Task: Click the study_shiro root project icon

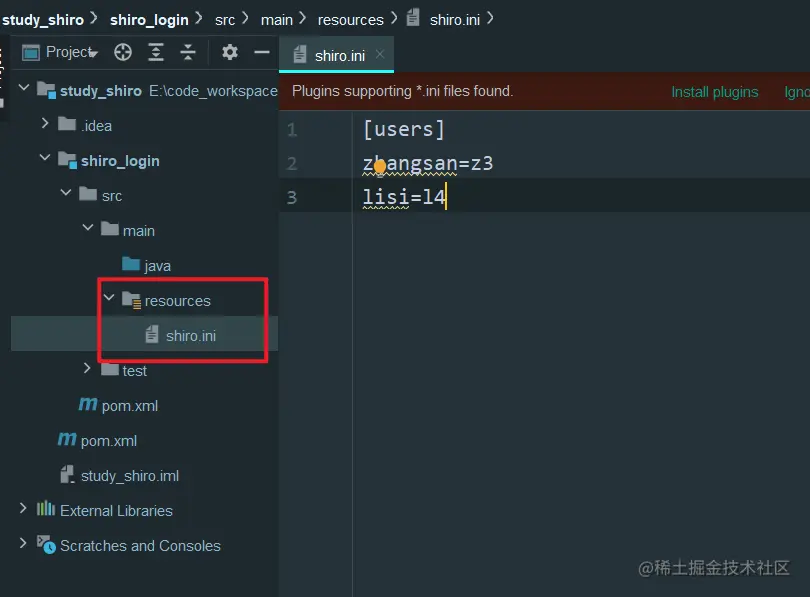Action: pyautogui.click(x=46, y=90)
